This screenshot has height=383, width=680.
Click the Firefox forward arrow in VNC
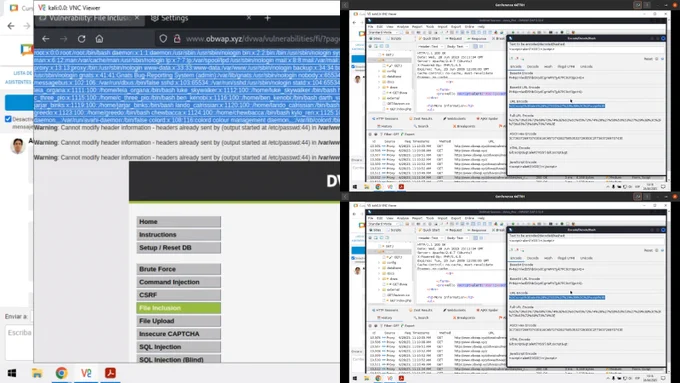point(64,39)
